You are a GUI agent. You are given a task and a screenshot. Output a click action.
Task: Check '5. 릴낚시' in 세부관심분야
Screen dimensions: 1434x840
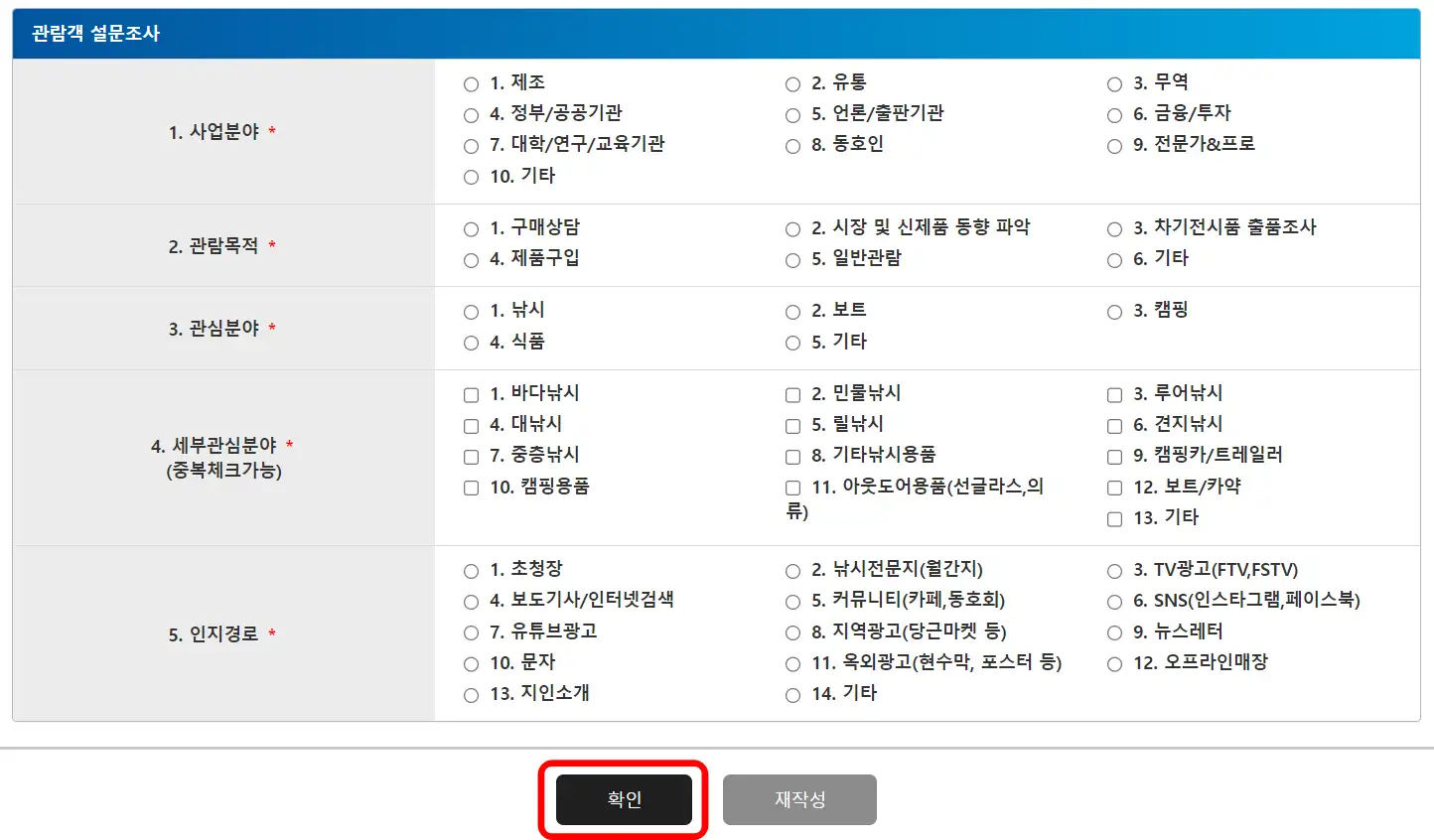pos(791,425)
